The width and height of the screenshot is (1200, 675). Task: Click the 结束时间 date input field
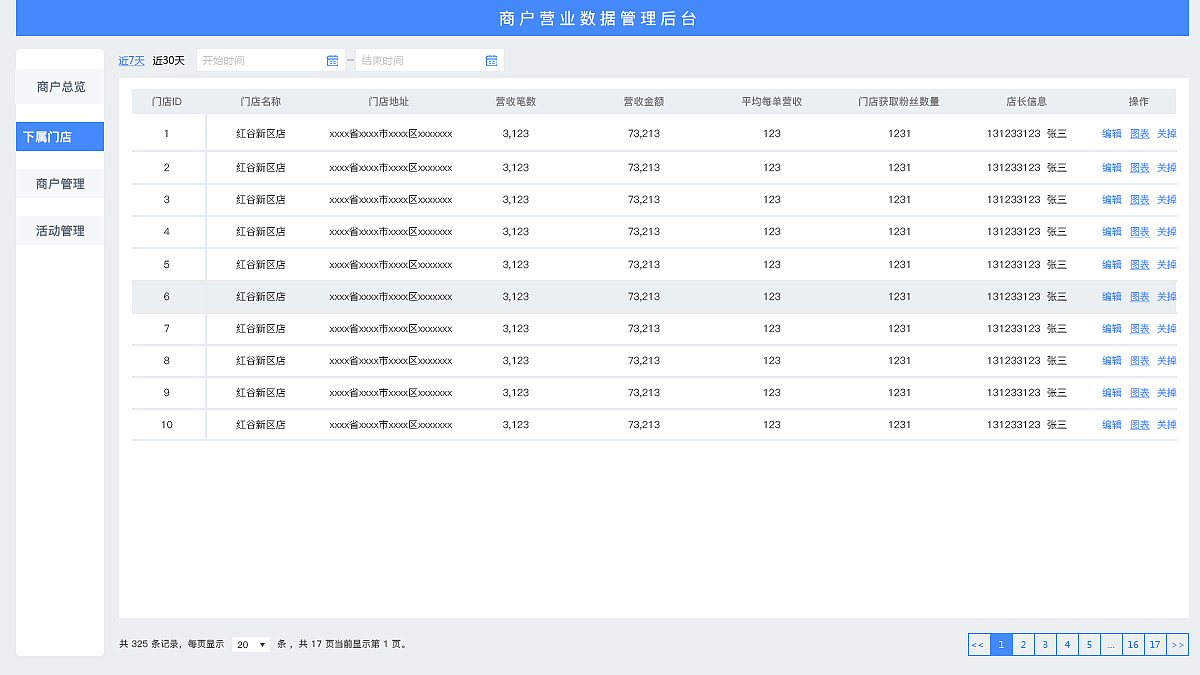point(430,61)
